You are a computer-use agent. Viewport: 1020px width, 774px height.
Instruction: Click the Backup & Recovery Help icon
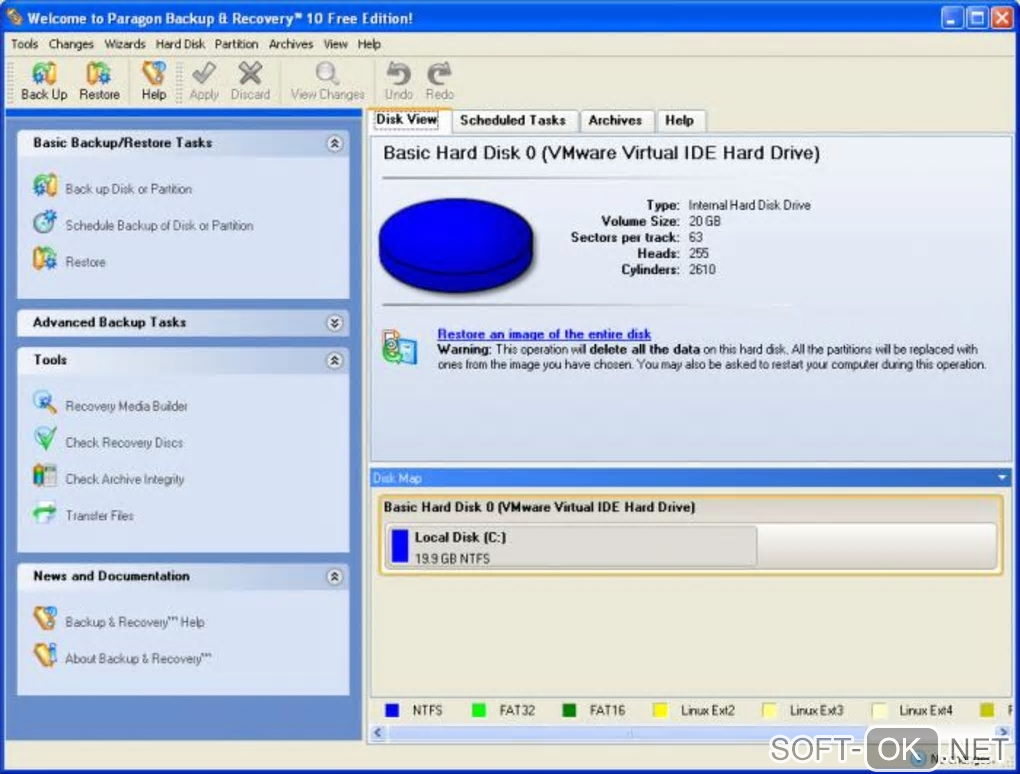pos(45,619)
